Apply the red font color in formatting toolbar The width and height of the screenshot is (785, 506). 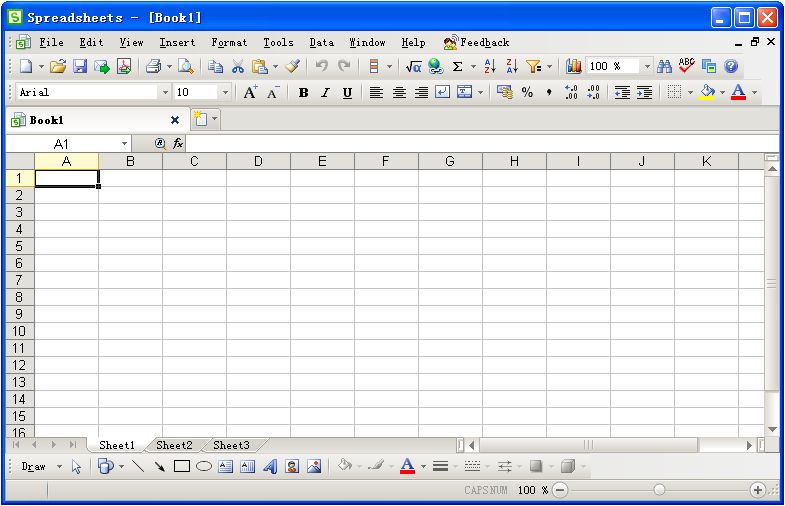pos(738,92)
